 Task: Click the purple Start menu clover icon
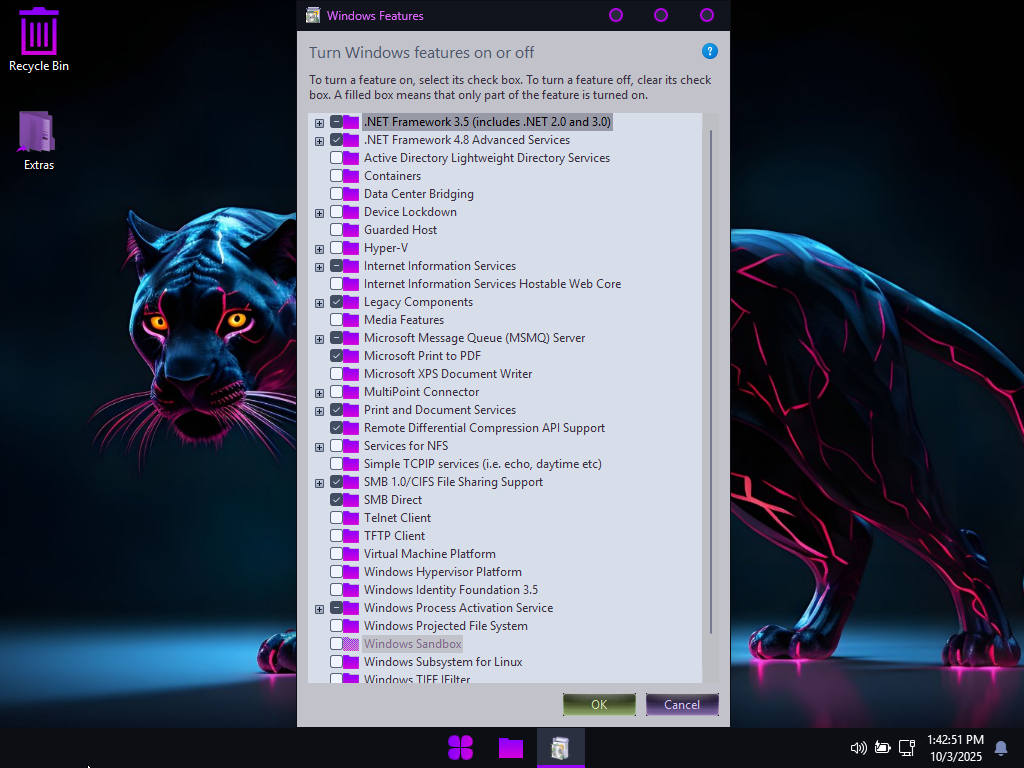460,747
